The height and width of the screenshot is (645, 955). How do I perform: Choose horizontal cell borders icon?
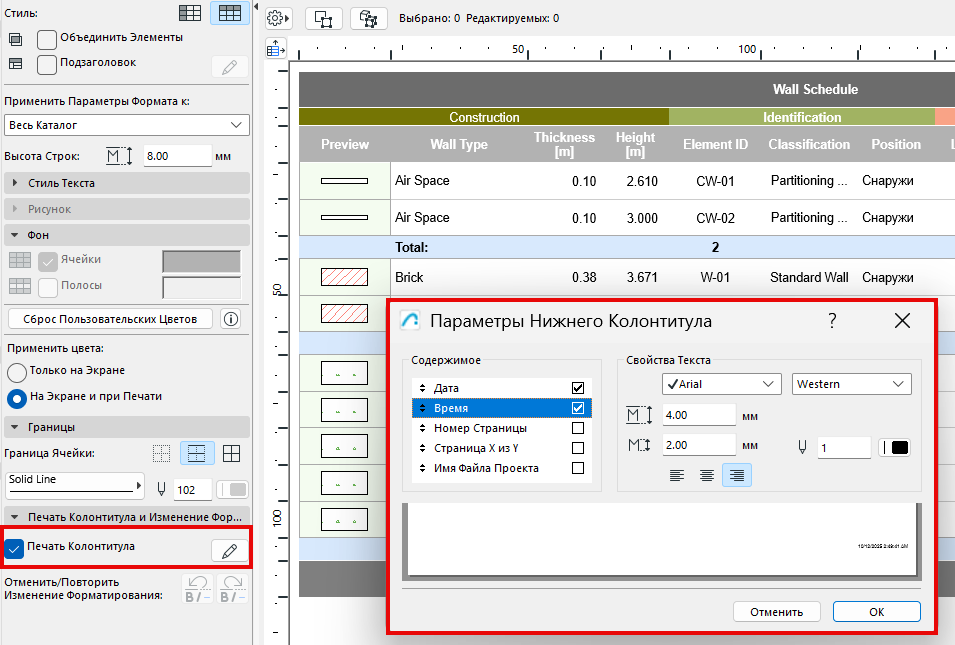196,454
